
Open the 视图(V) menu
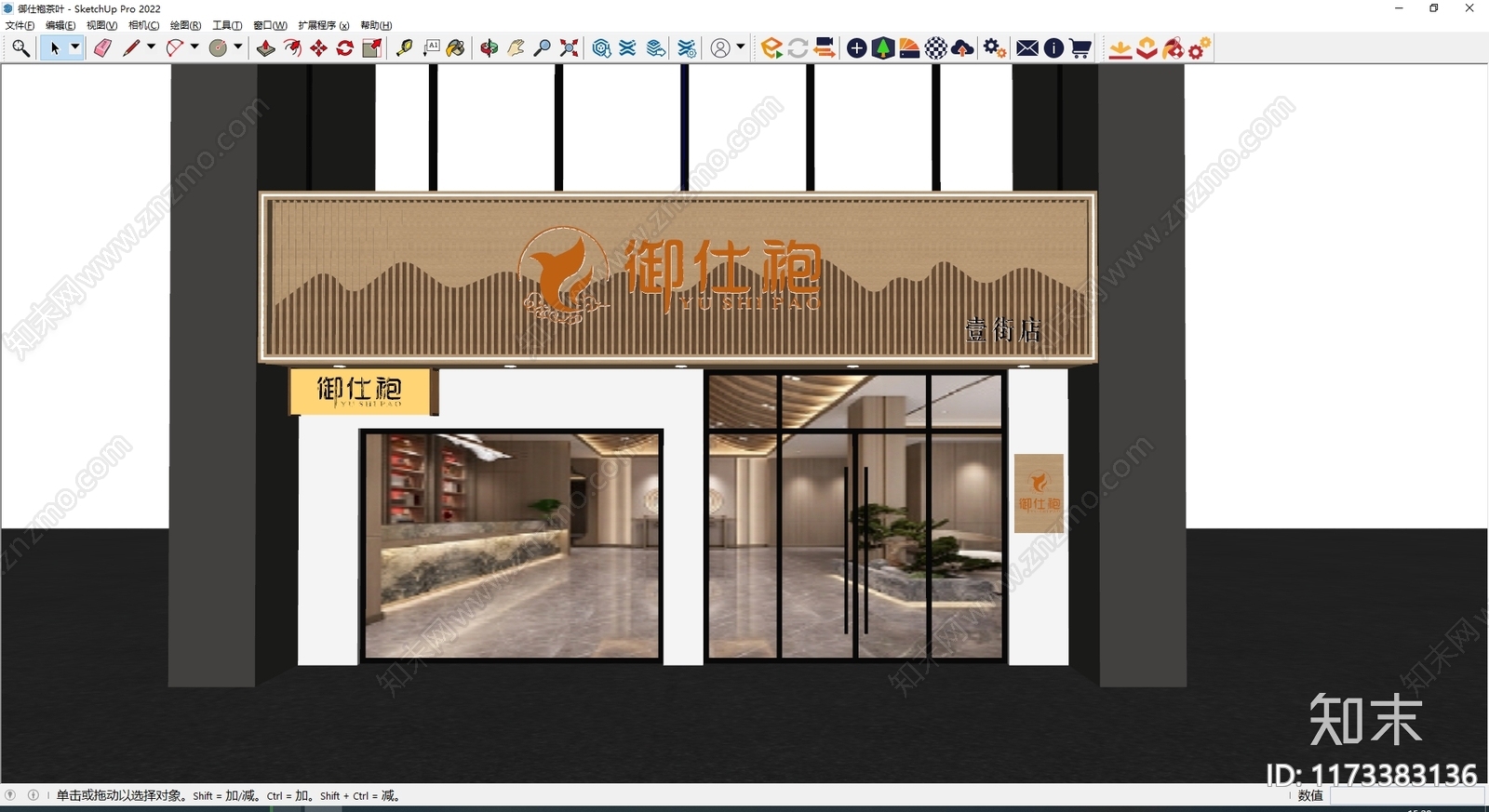click(101, 25)
